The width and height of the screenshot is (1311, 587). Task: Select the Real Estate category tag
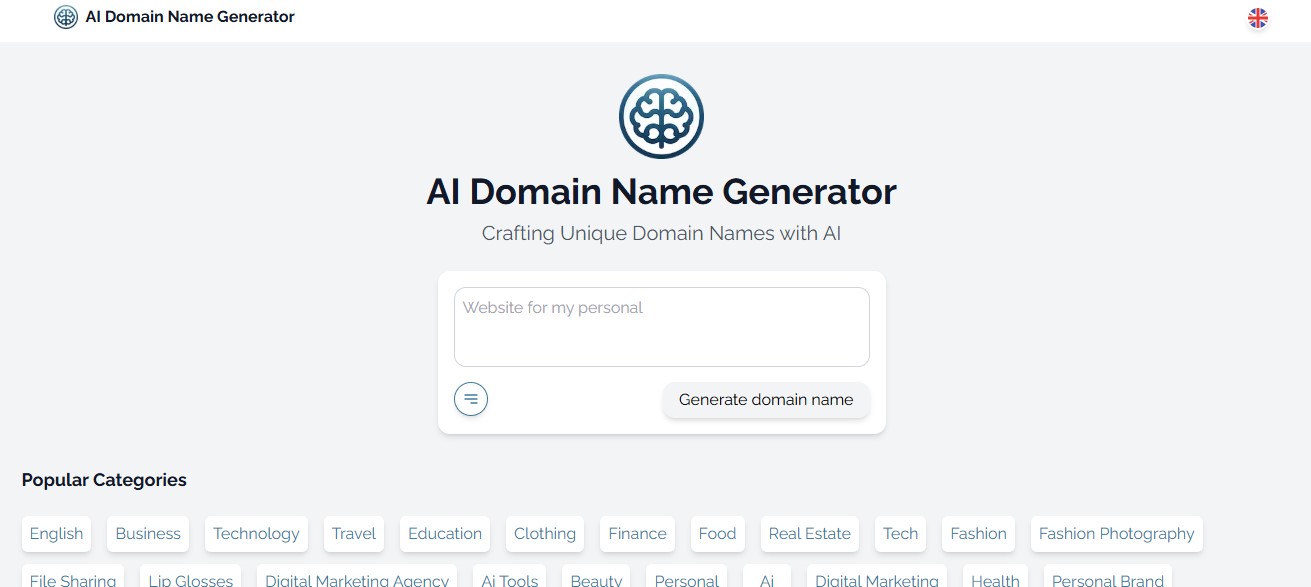click(x=810, y=534)
